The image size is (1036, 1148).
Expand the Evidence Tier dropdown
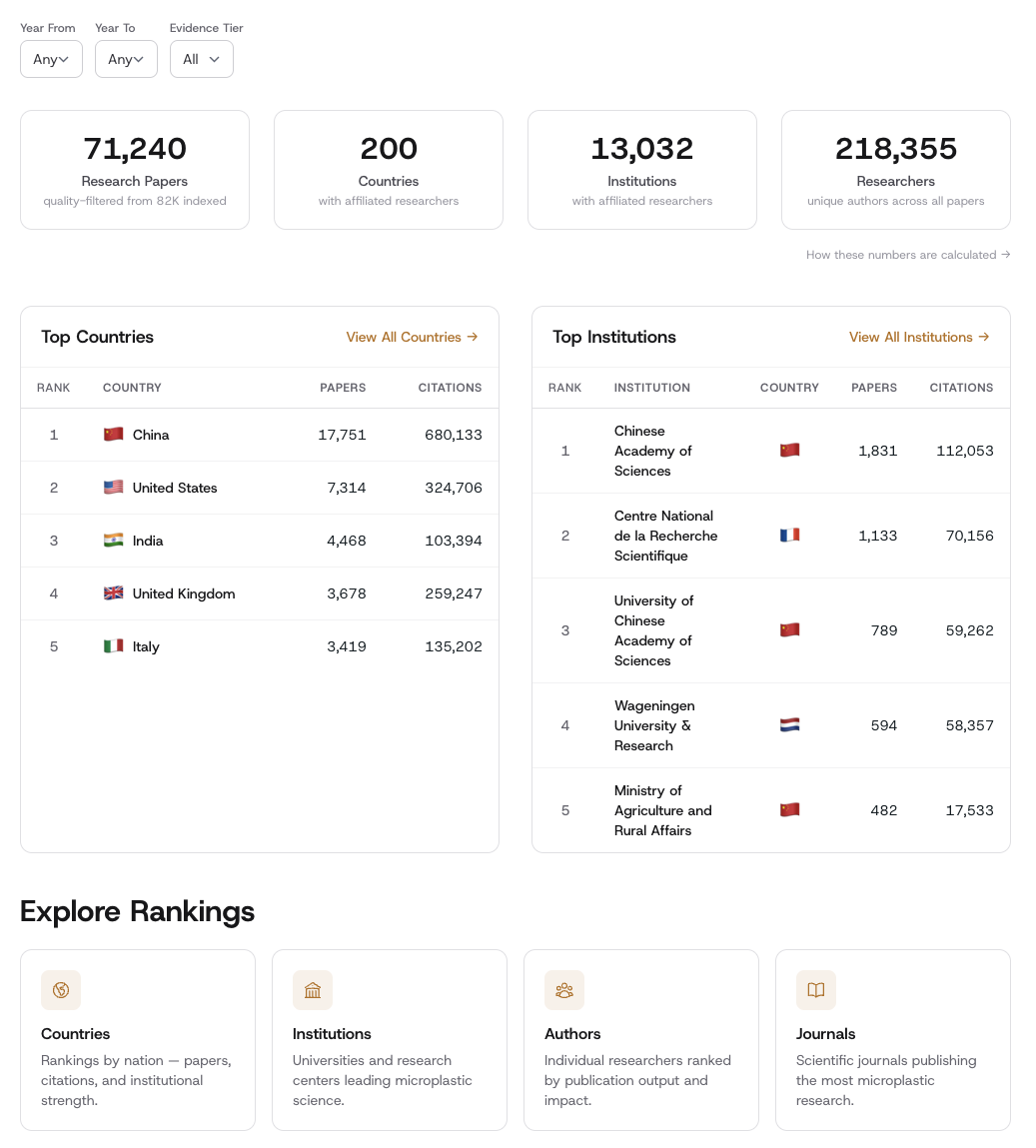point(201,59)
